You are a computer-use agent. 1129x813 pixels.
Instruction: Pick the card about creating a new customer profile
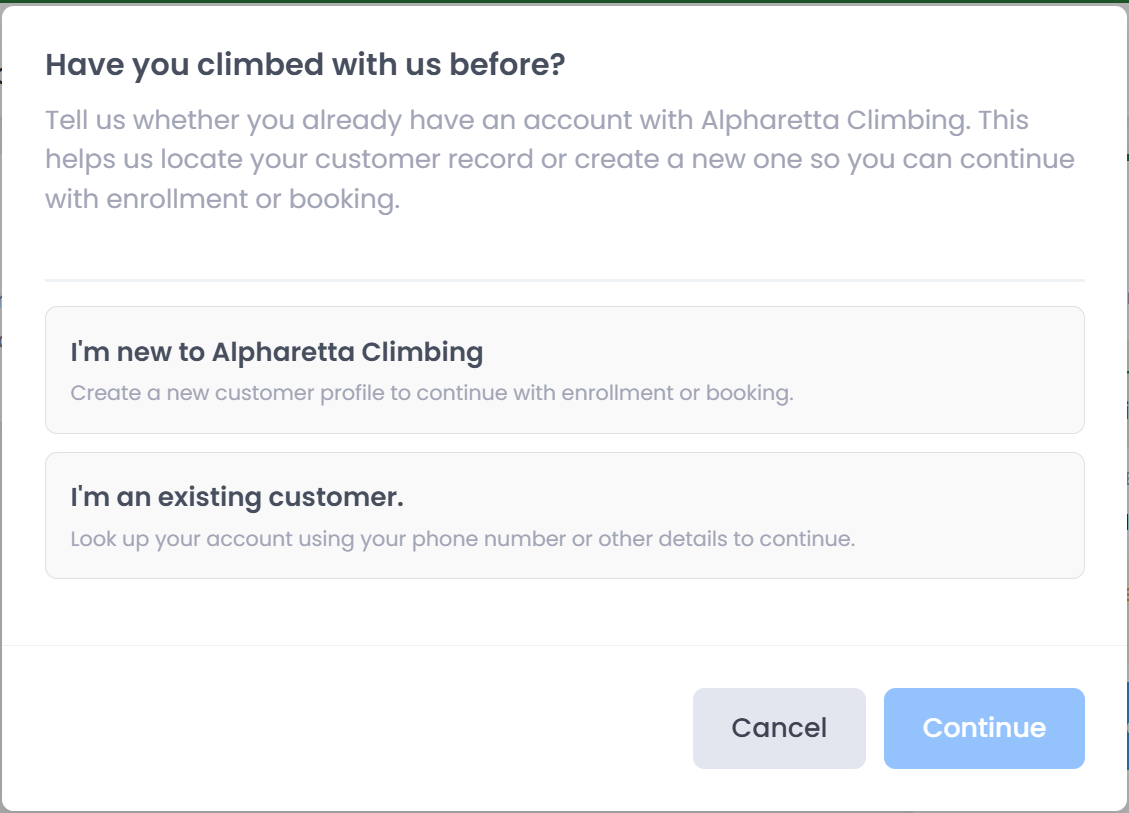click(x=564, y=370)
